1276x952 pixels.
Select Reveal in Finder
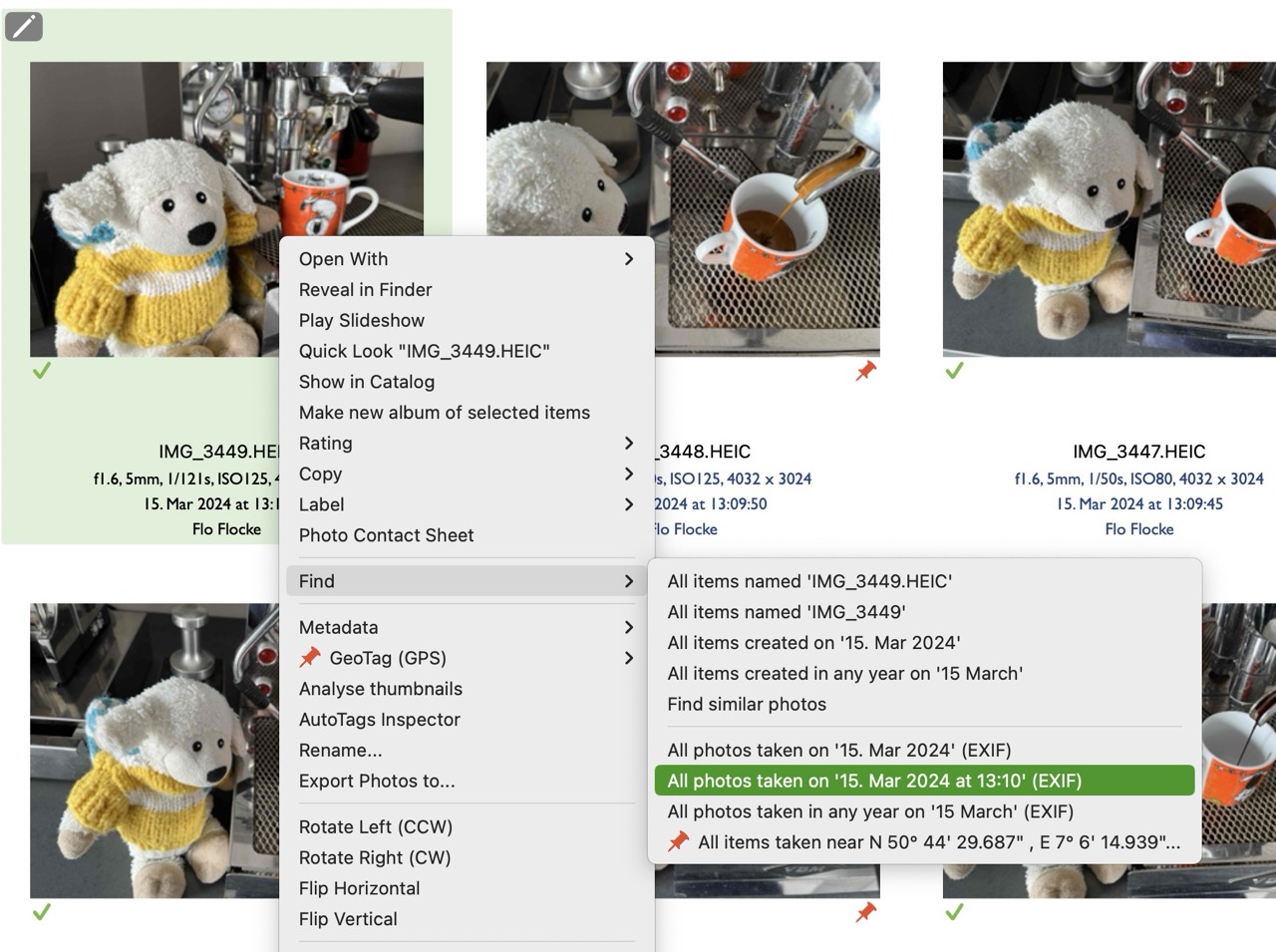pos(365,289)
